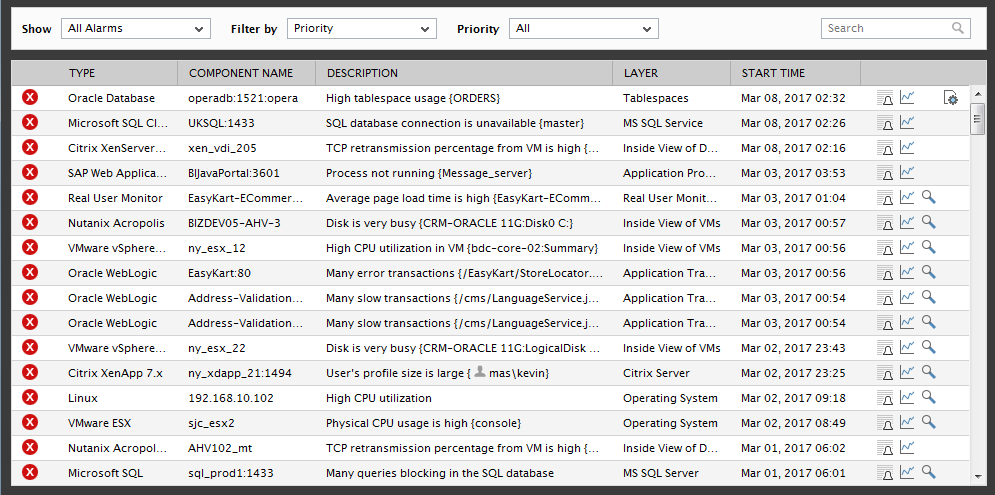Click layer cell 'Citrix Server'
Screen dimensions: 995x495
pos(656,373)
